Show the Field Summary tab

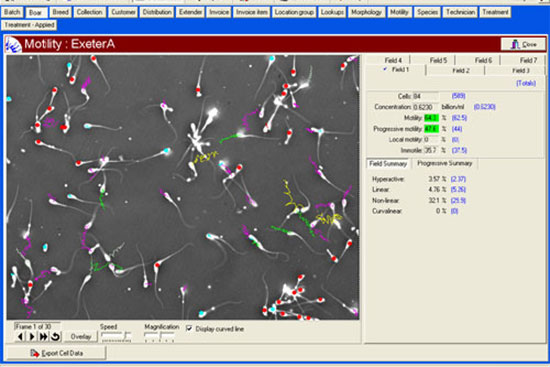(388, 164)
